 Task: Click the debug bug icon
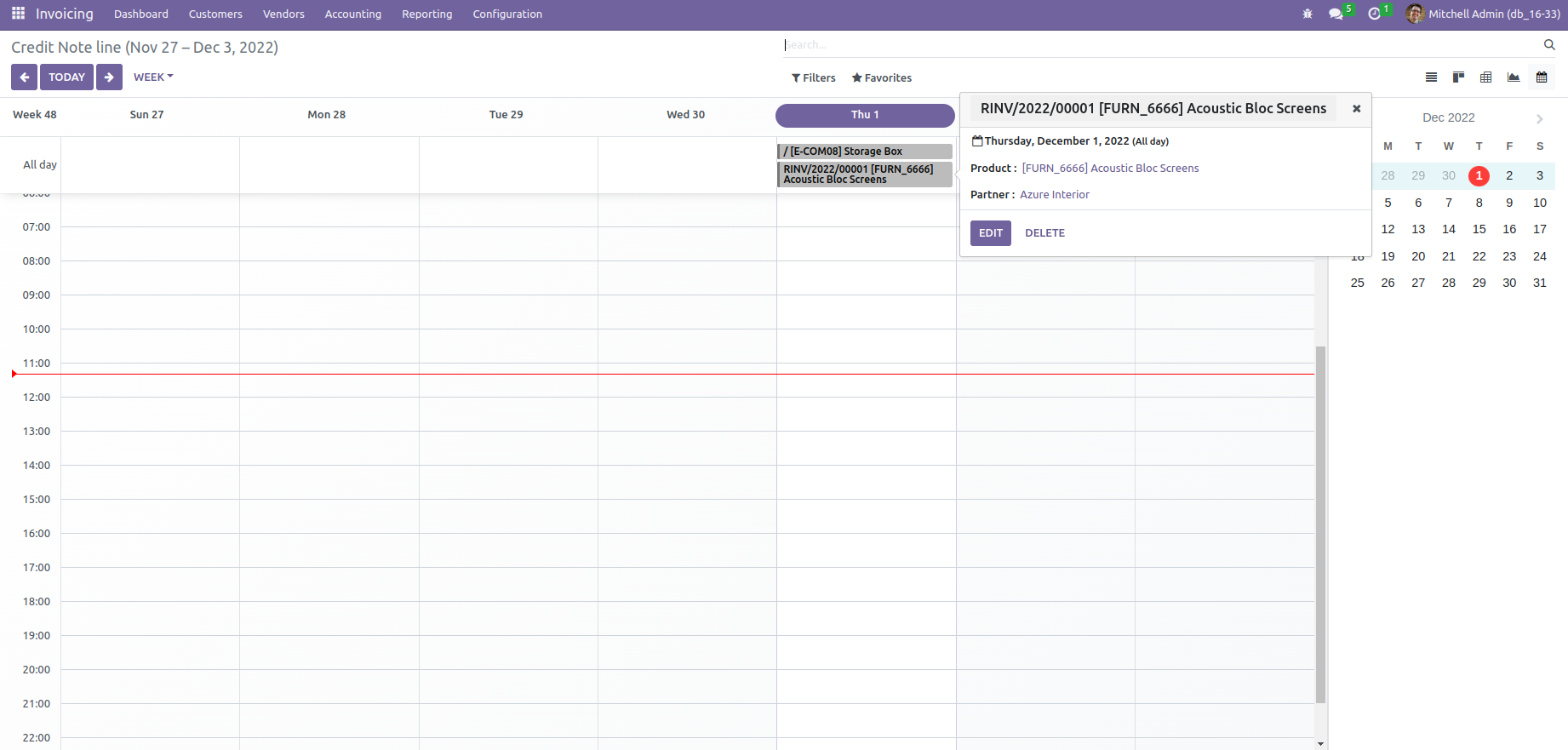point(1308,14)
